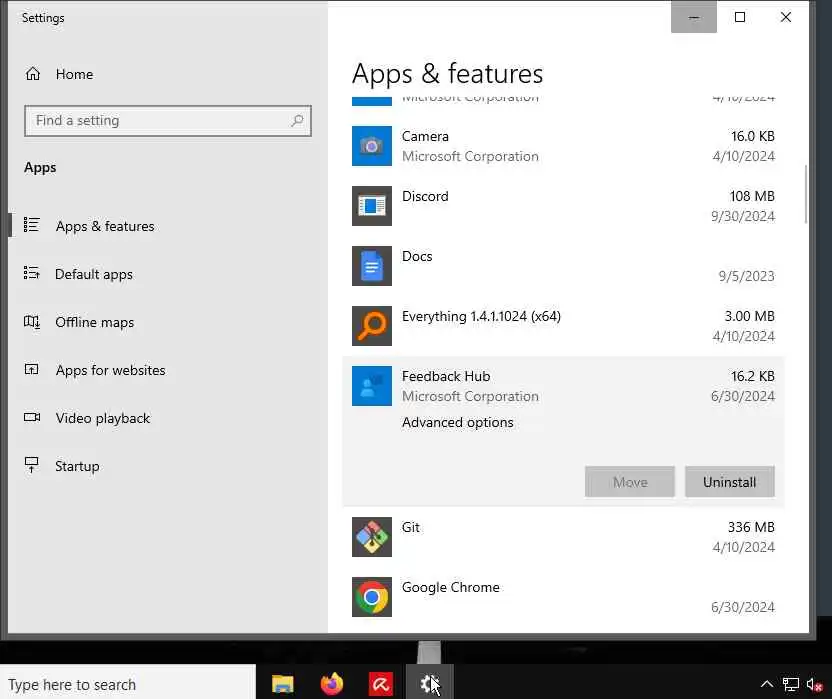
Task: Click Git's 336 MB size
Action: click(x=751, y=528)
